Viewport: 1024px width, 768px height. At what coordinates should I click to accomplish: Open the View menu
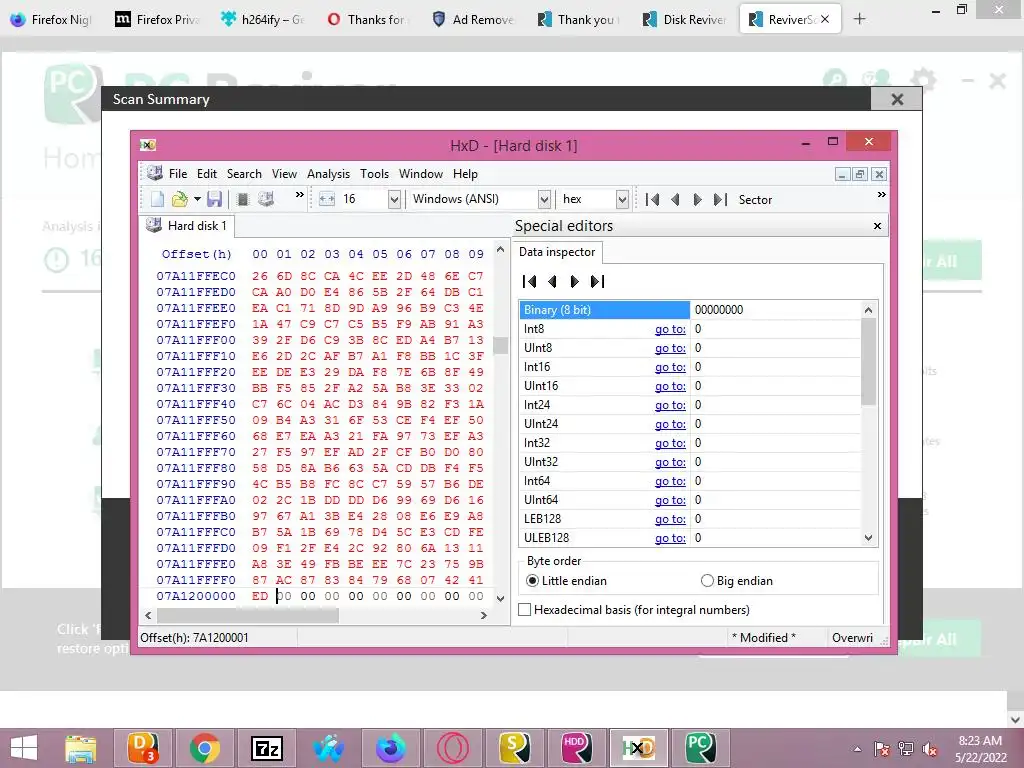[x=284, y=174]
